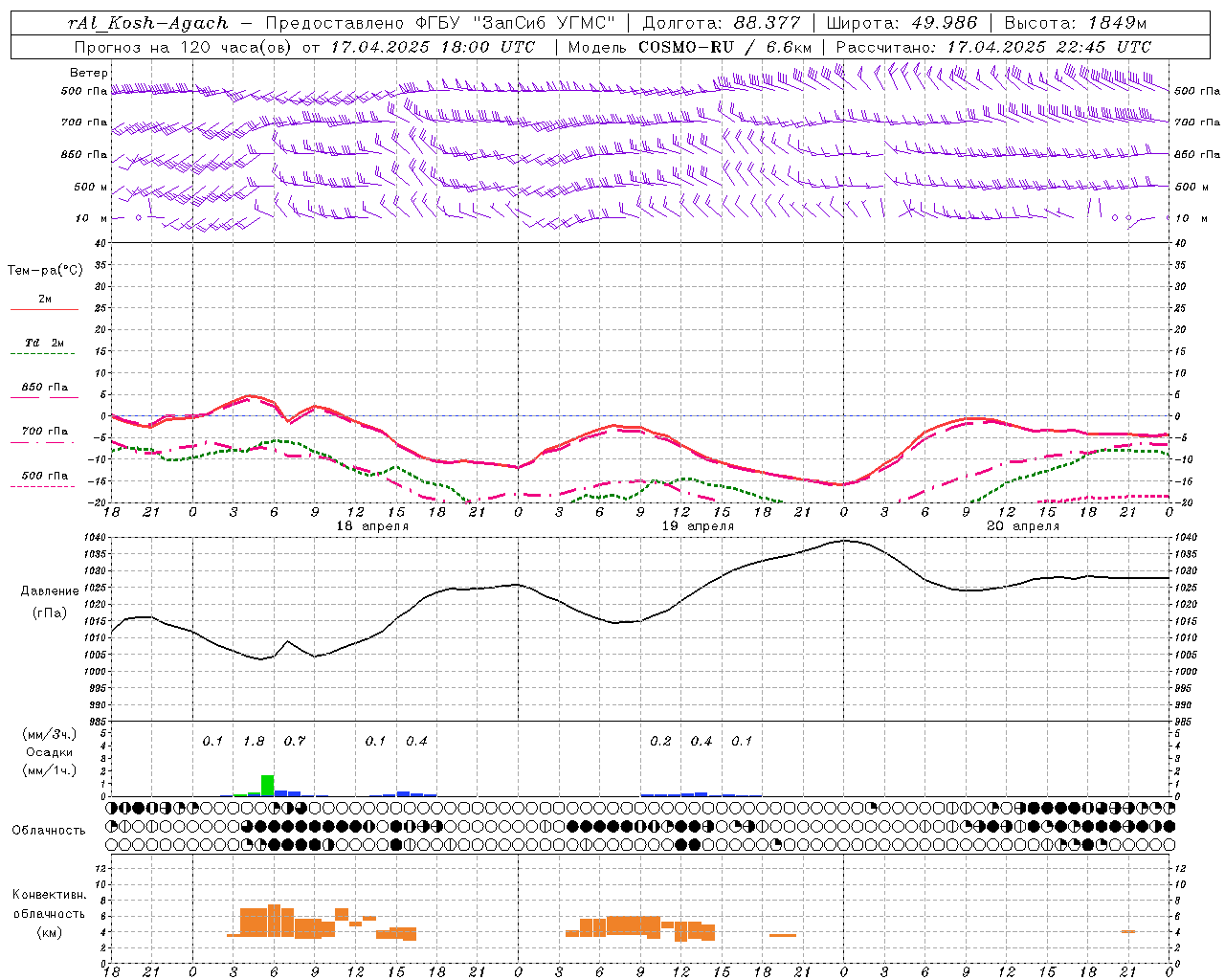Click the 2м temperature legend entry
Image resolution: width=1225 pixels, height=980 pixels.
[x=45, y=299]
